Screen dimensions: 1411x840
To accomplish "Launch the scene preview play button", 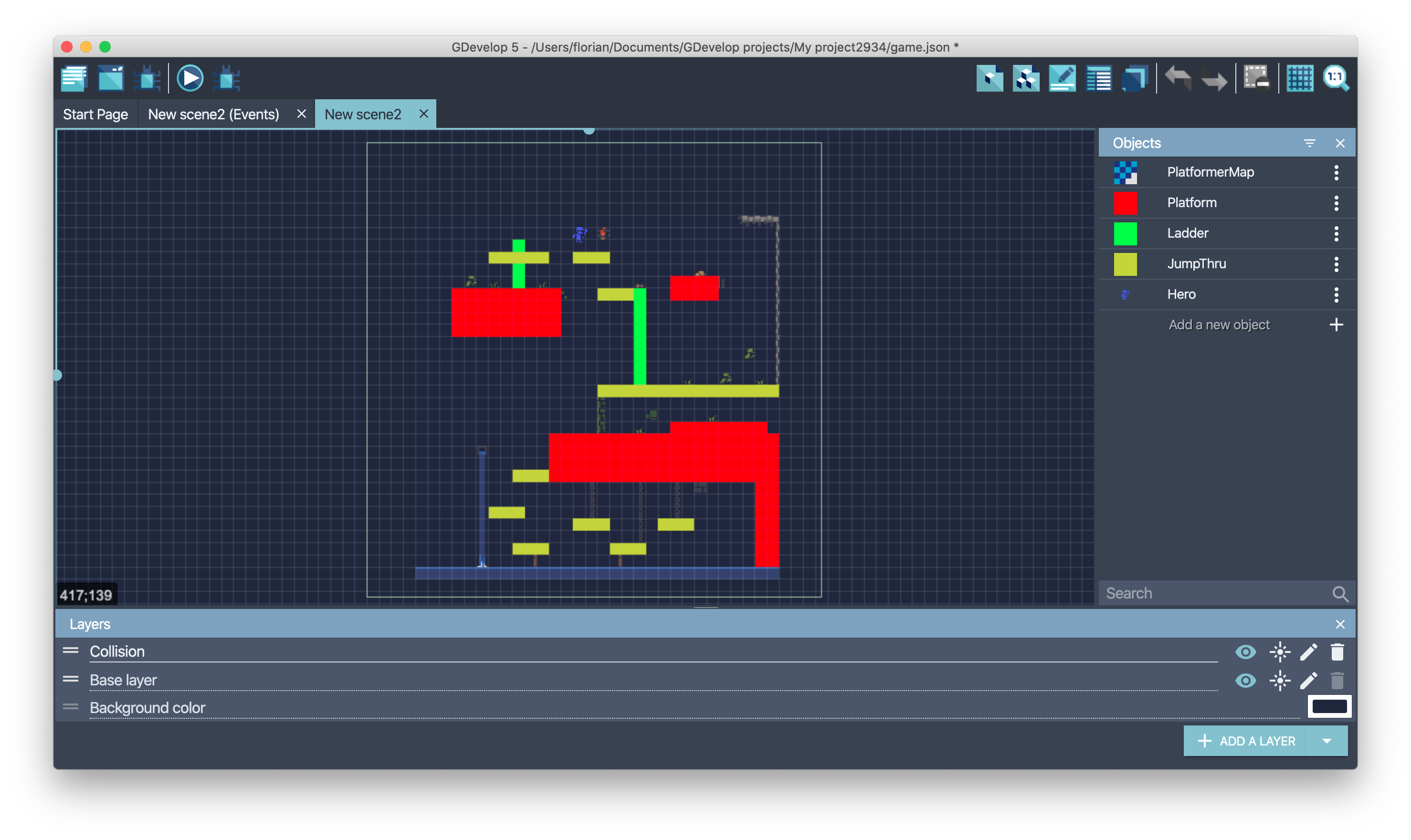I will tap(190, 78).
